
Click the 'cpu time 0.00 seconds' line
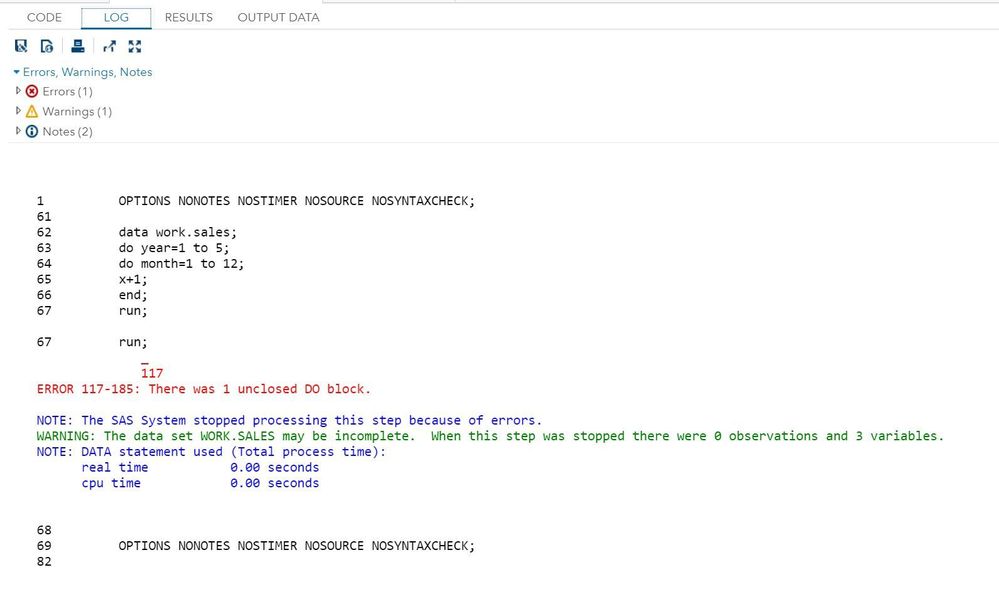click(x=200, y=483)
